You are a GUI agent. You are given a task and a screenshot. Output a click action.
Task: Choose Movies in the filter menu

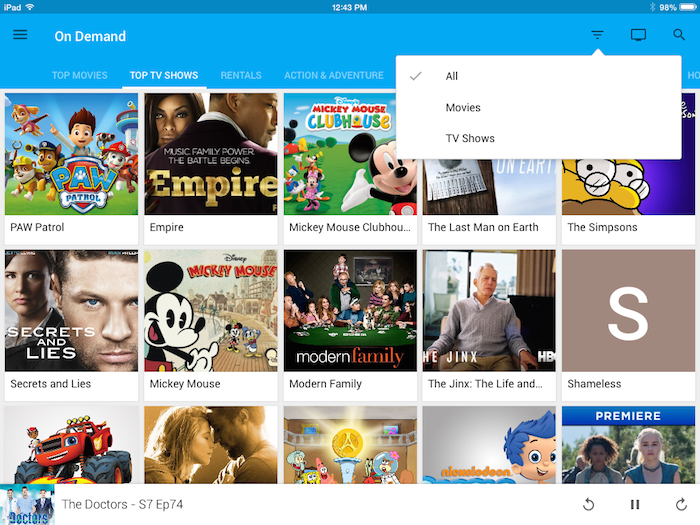[x=538, y=108]
